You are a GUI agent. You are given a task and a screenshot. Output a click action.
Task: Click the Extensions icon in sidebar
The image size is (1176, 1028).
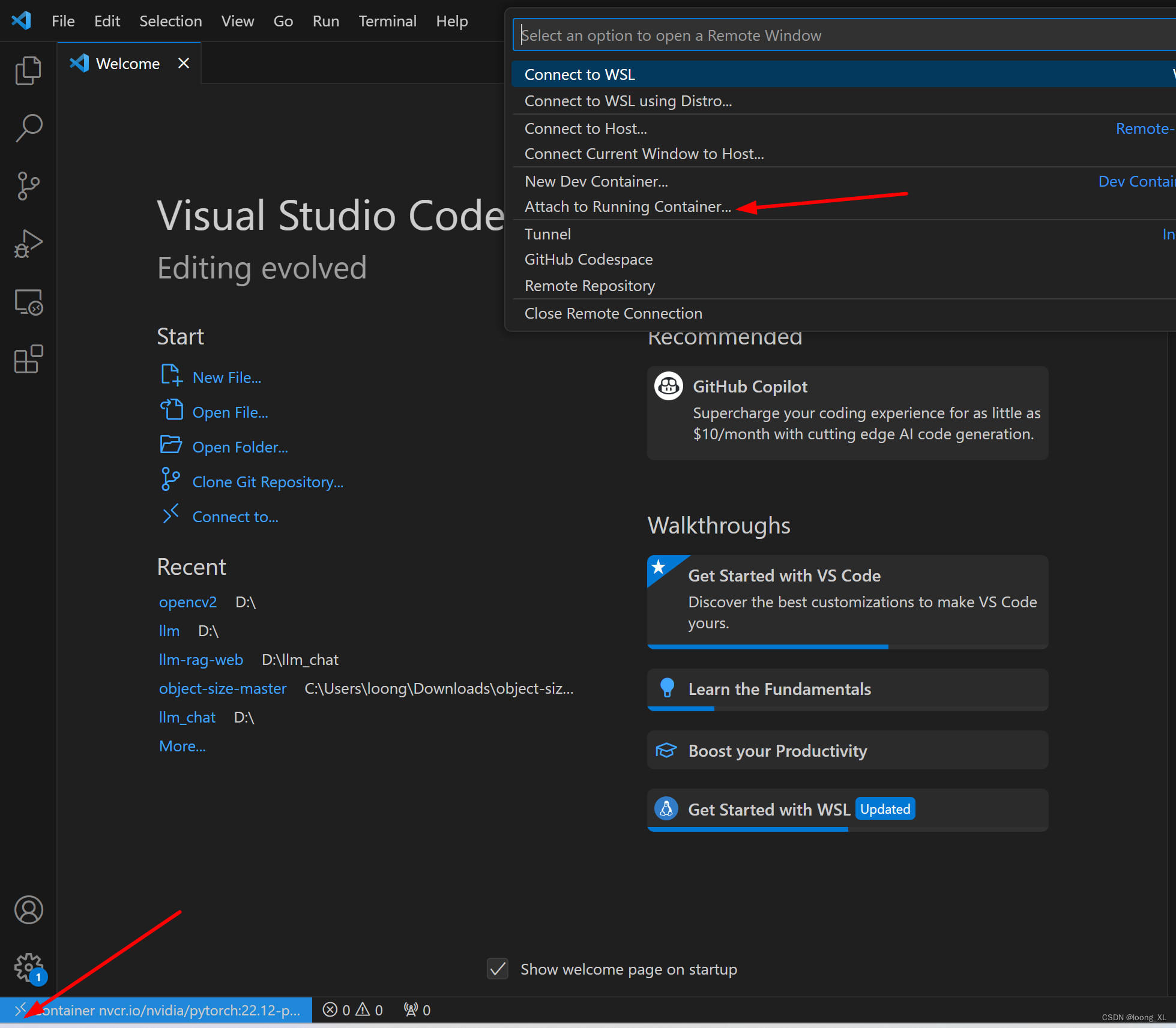[x=28, y=358]
